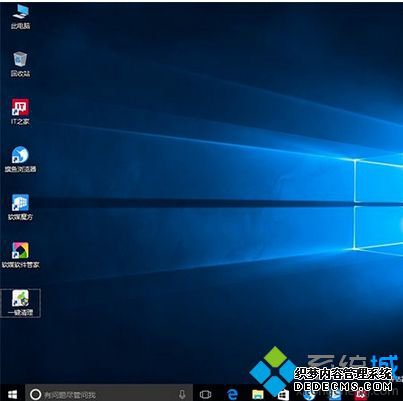
Task: Select the 一键清理 cleanup shortcut
Action: 20,303
